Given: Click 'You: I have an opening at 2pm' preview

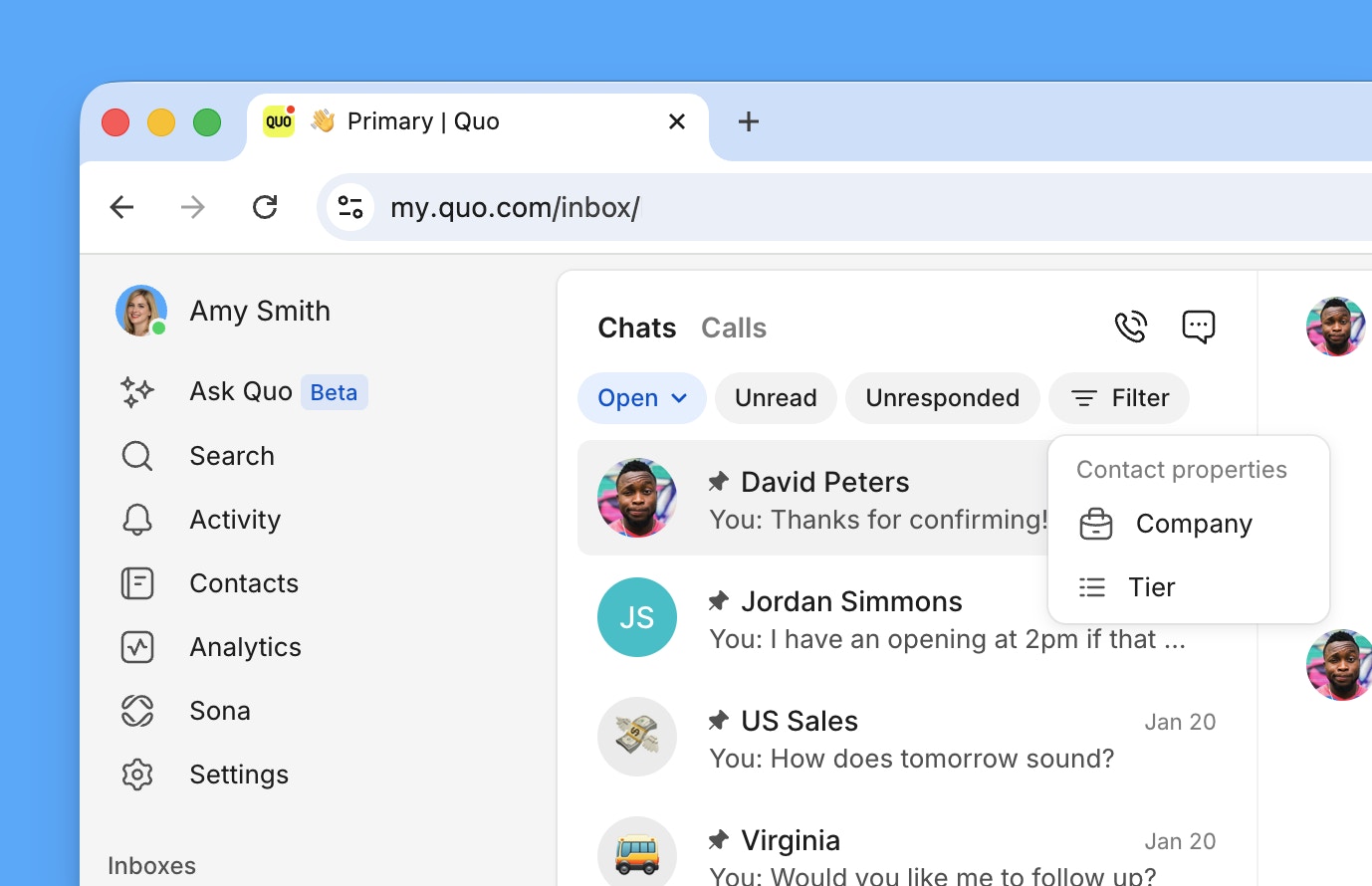Looking at the screenshot, I should coord(947,639).
